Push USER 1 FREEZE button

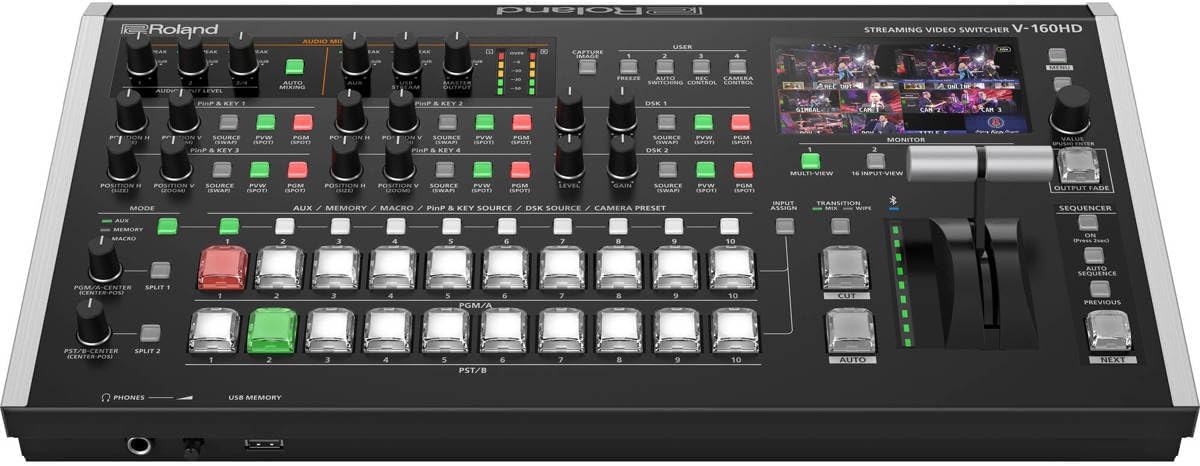(629, 66)
